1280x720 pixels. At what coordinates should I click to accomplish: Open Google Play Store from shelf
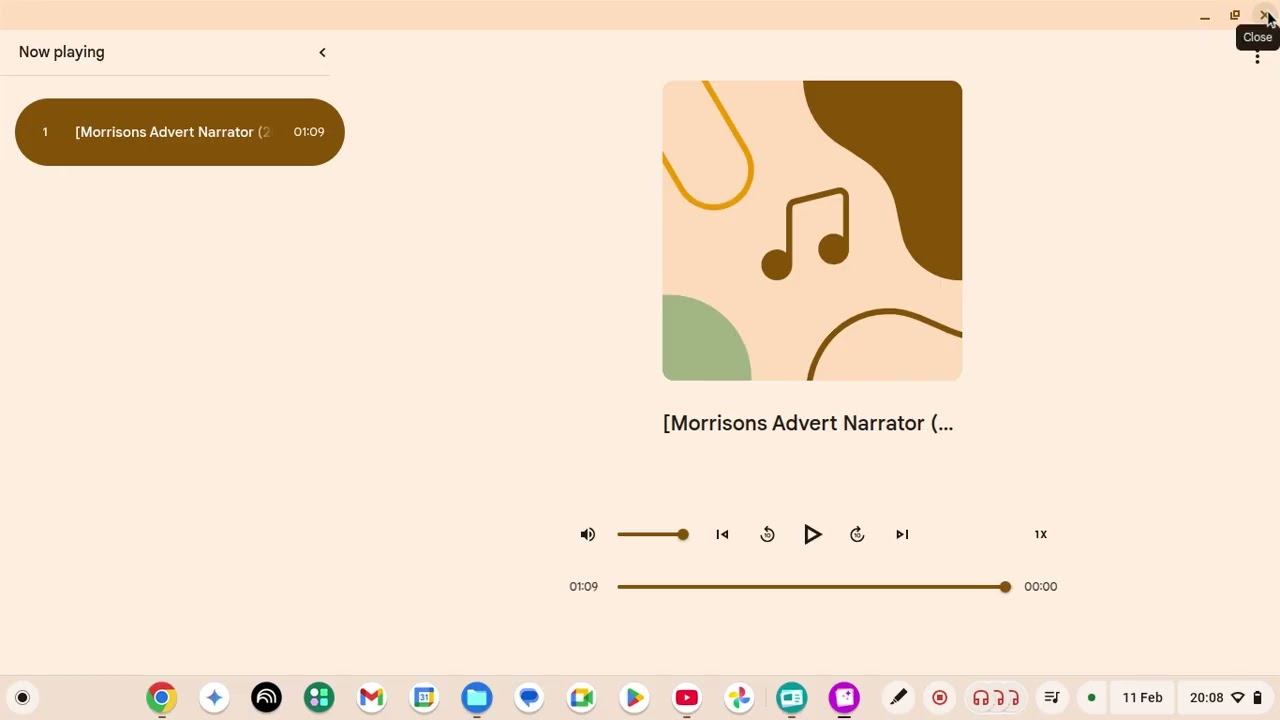634,698
